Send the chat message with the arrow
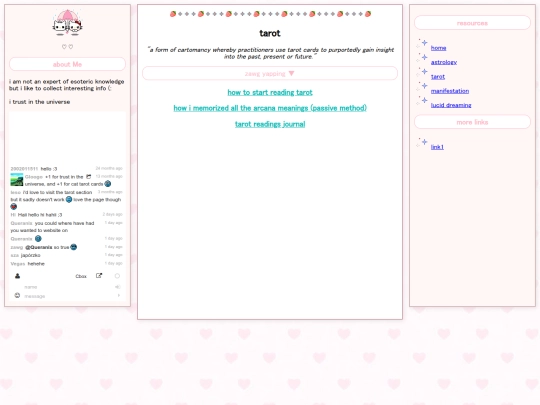Image resolution: width=540 pixels, height=405 pixels. 119,295
